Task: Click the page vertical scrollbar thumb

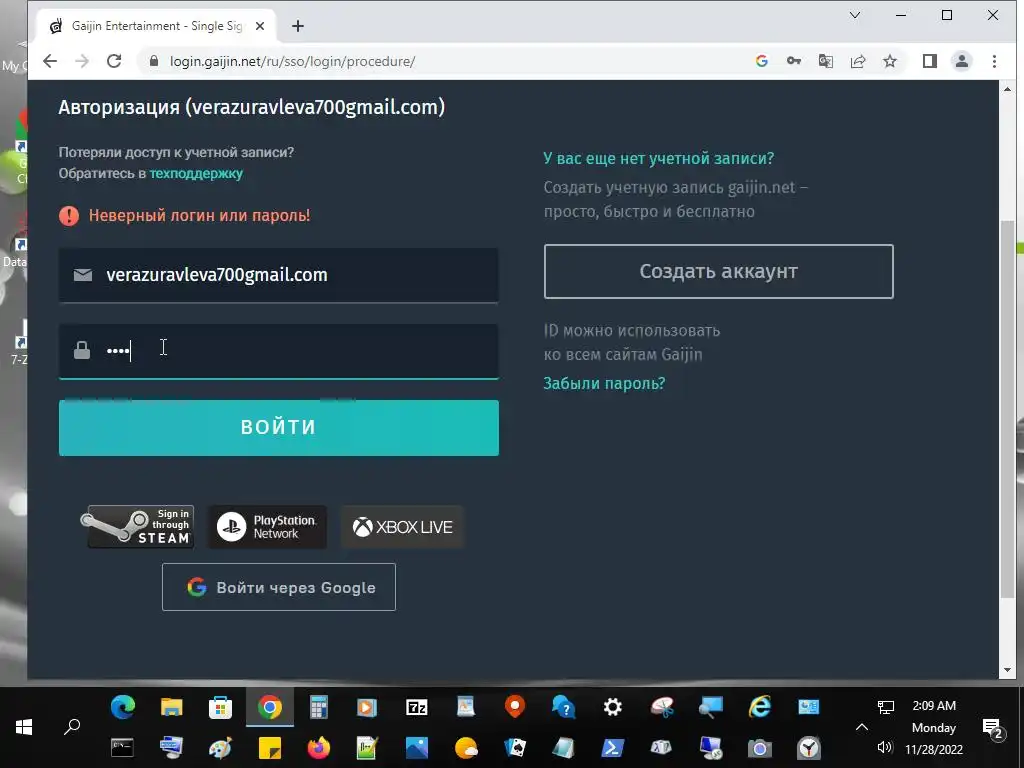Action: [x=1007, y=409]
